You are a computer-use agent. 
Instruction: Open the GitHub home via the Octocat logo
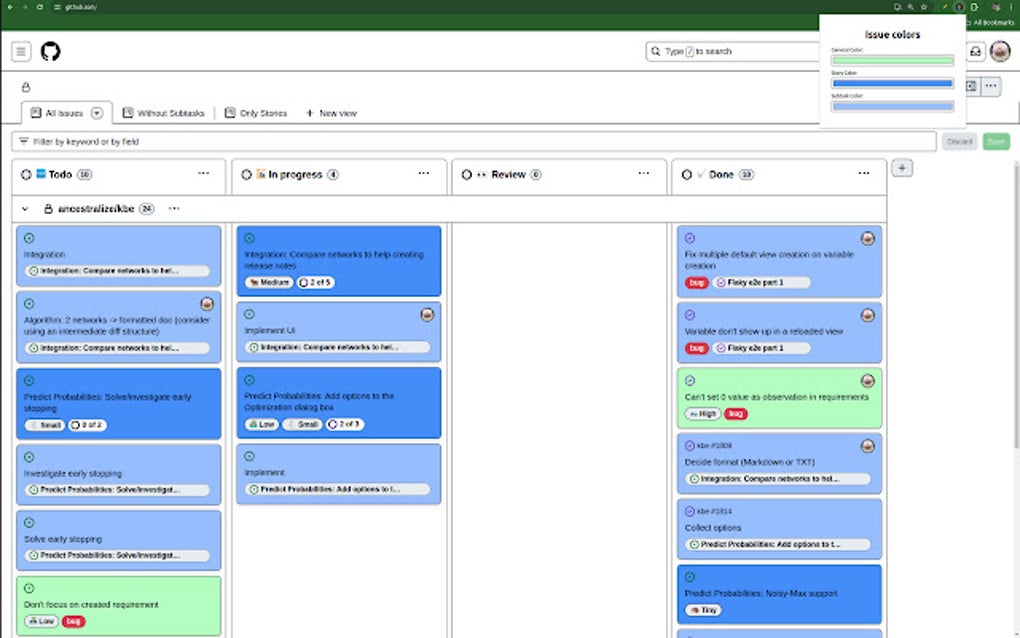point(50,52)
